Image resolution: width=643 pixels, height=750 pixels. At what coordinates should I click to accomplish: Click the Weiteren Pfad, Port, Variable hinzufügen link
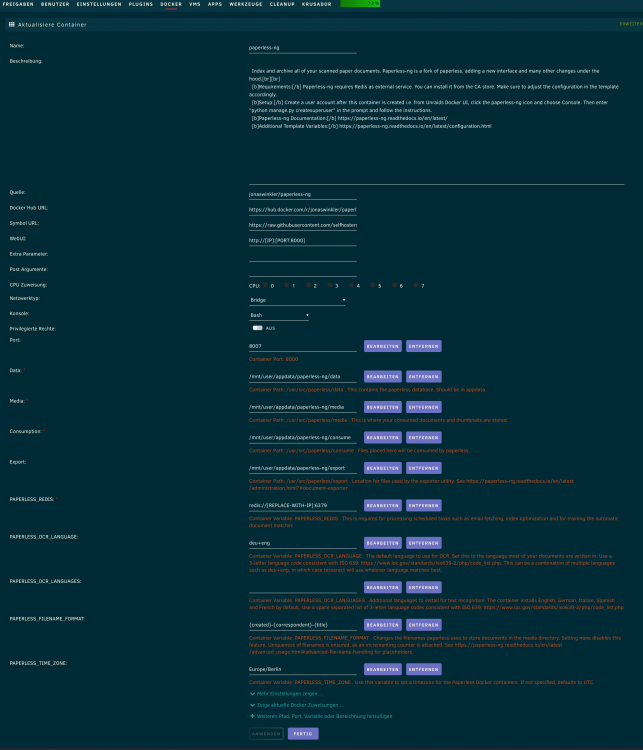tap(324, 716)
